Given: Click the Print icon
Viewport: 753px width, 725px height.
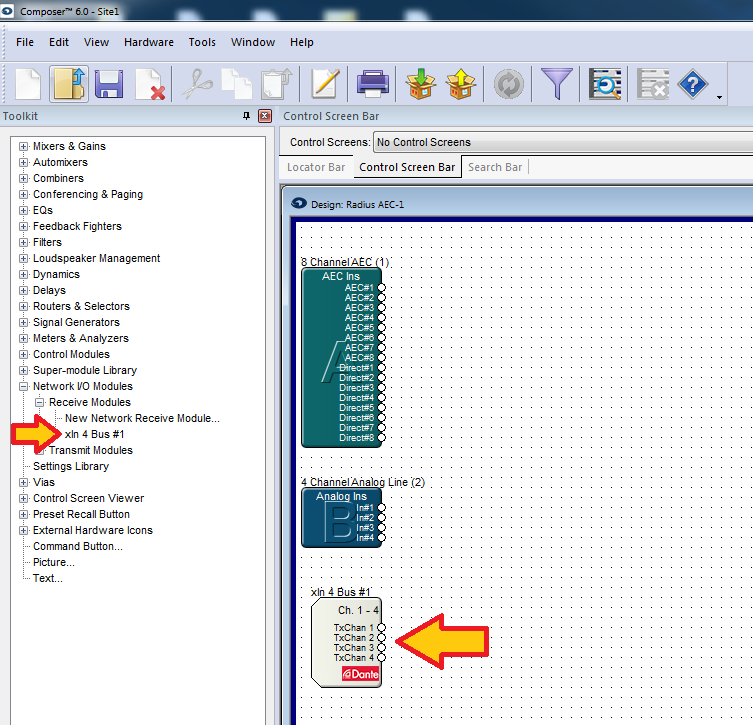Looking at the screenshot, I should tap(373, 84).
